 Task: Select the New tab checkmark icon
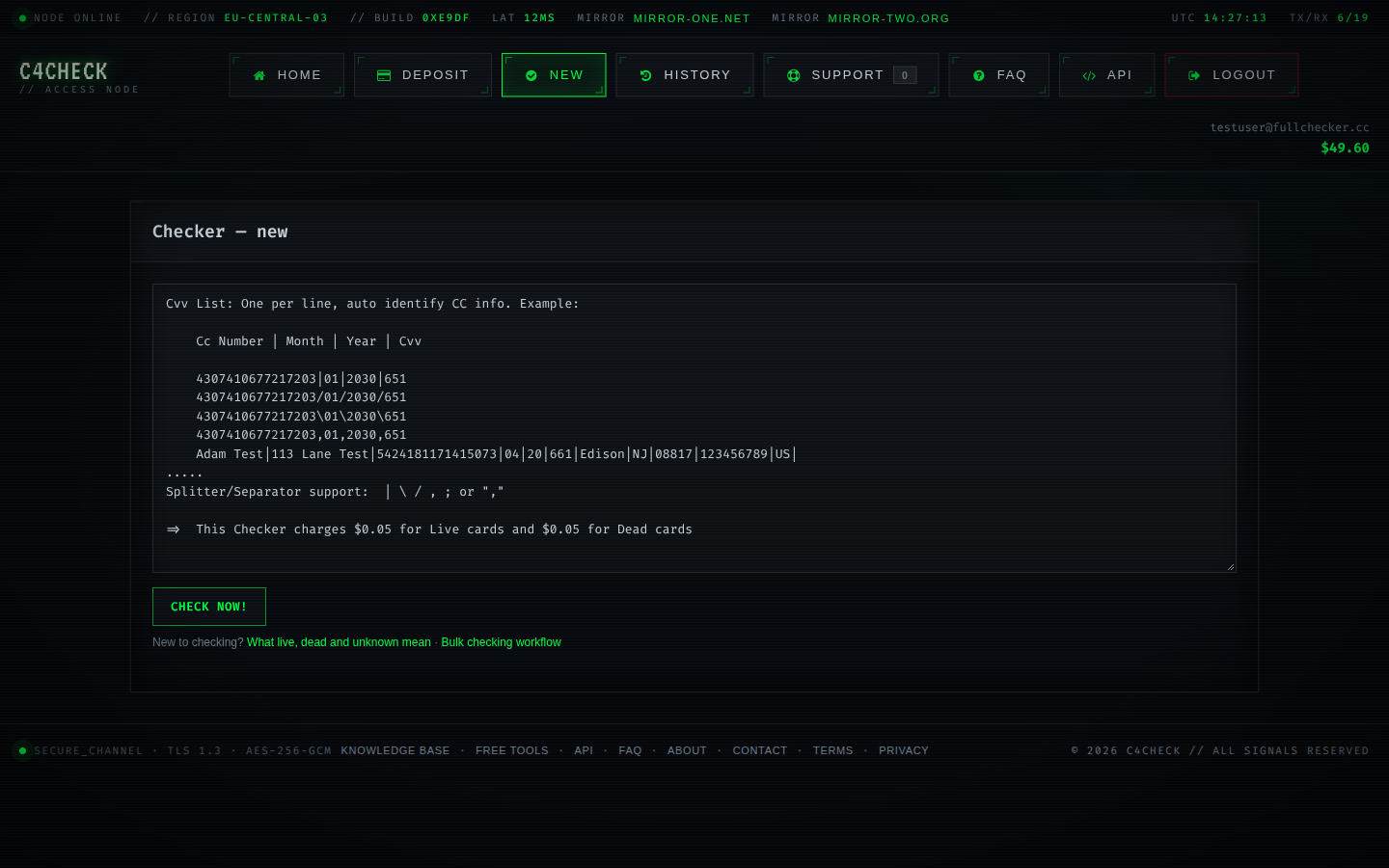pyautogui.click(x=531, y=75)
